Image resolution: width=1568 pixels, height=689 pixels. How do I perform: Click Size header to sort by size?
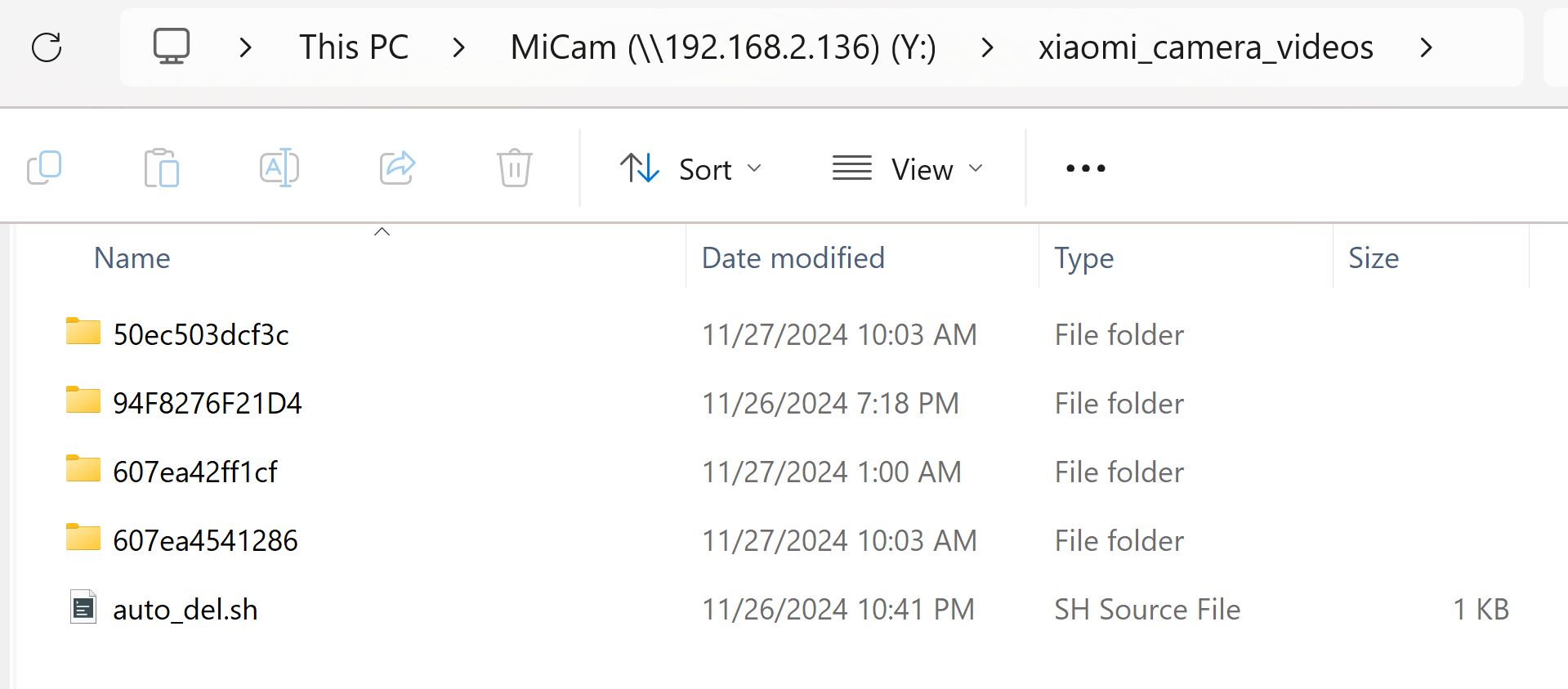[1373, 257]
